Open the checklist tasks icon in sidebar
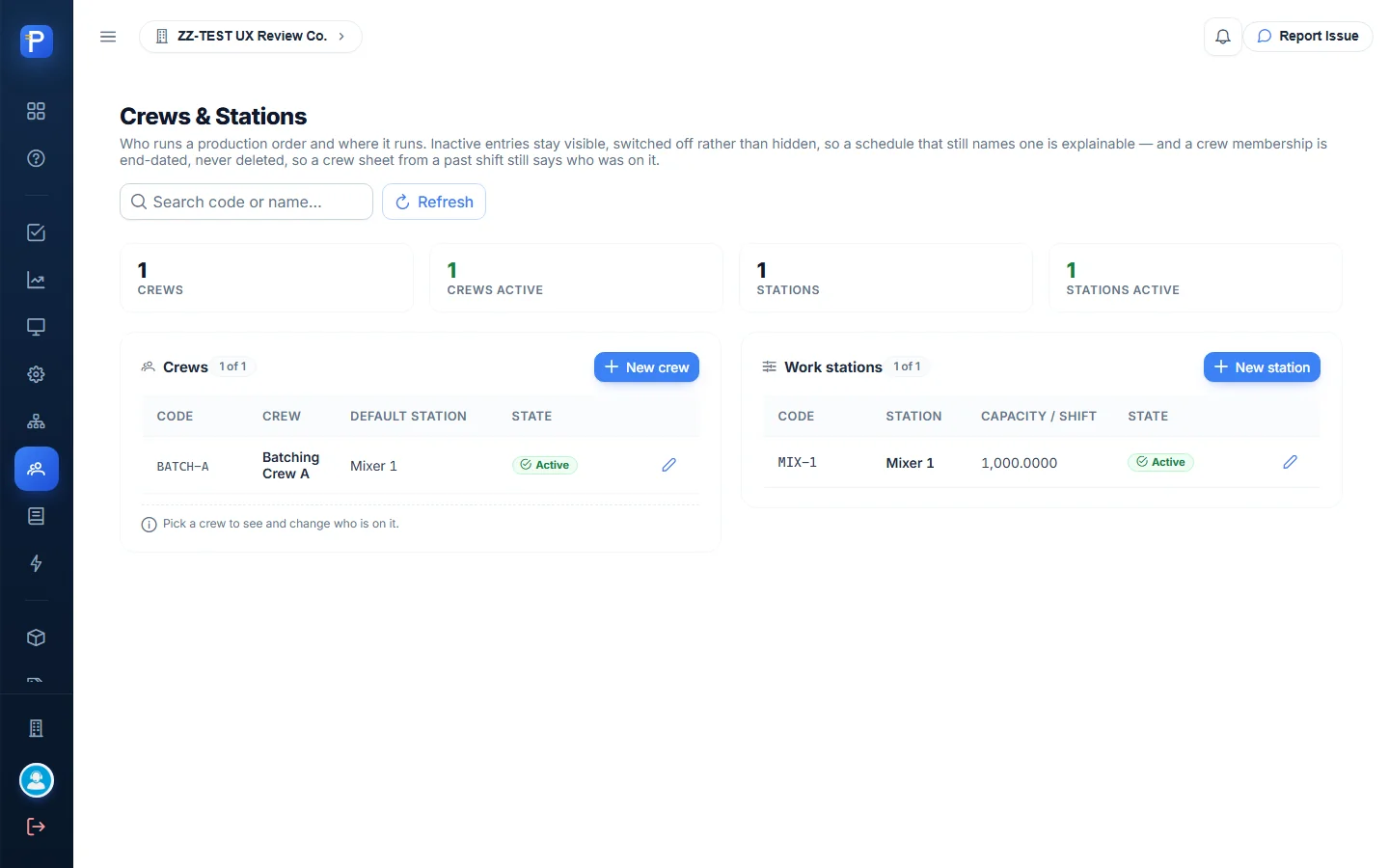This screenshot has height=868, width=1389. (x=37, y=232)
